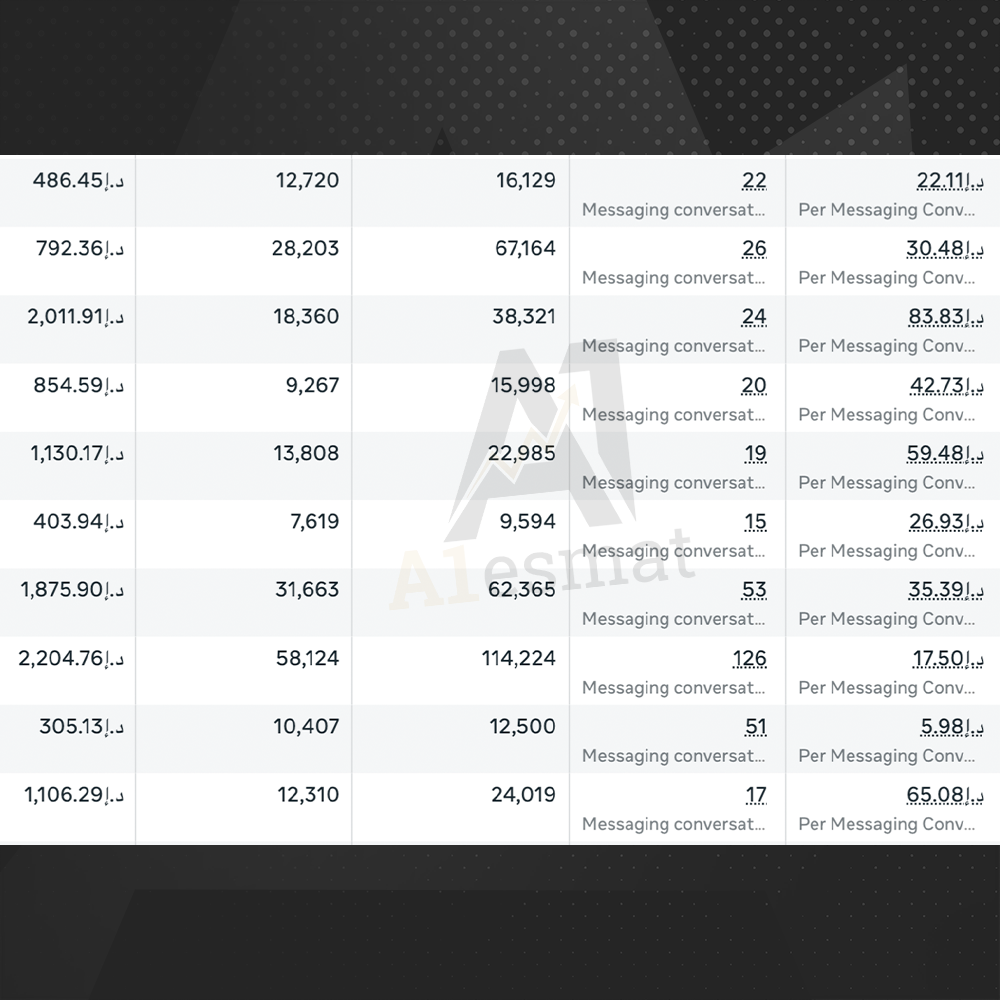Click the underlined result count 53
The image size is (1000, 1000).
(x=754, y=590)
